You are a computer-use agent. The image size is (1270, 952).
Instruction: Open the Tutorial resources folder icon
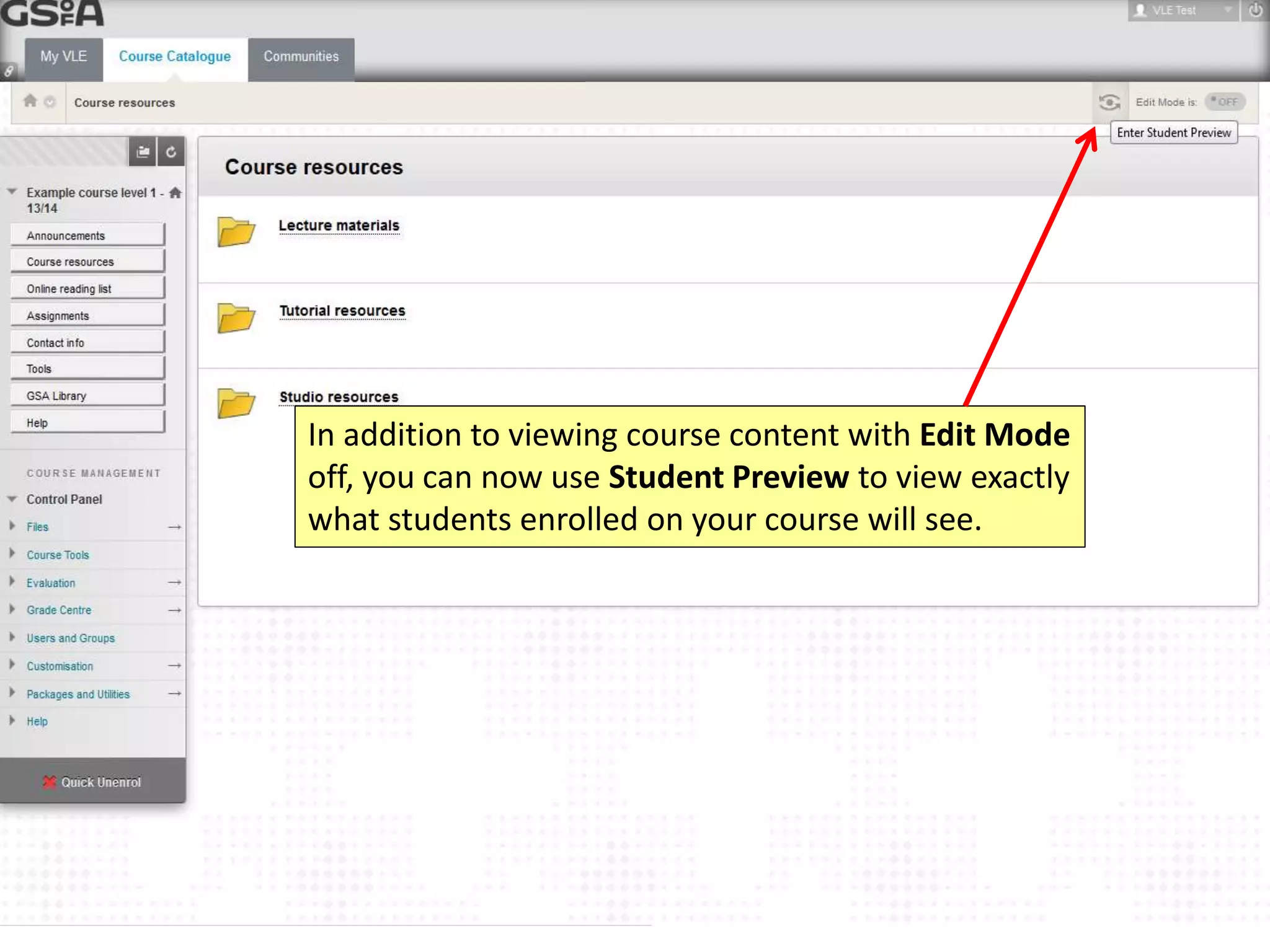point(236,318)
